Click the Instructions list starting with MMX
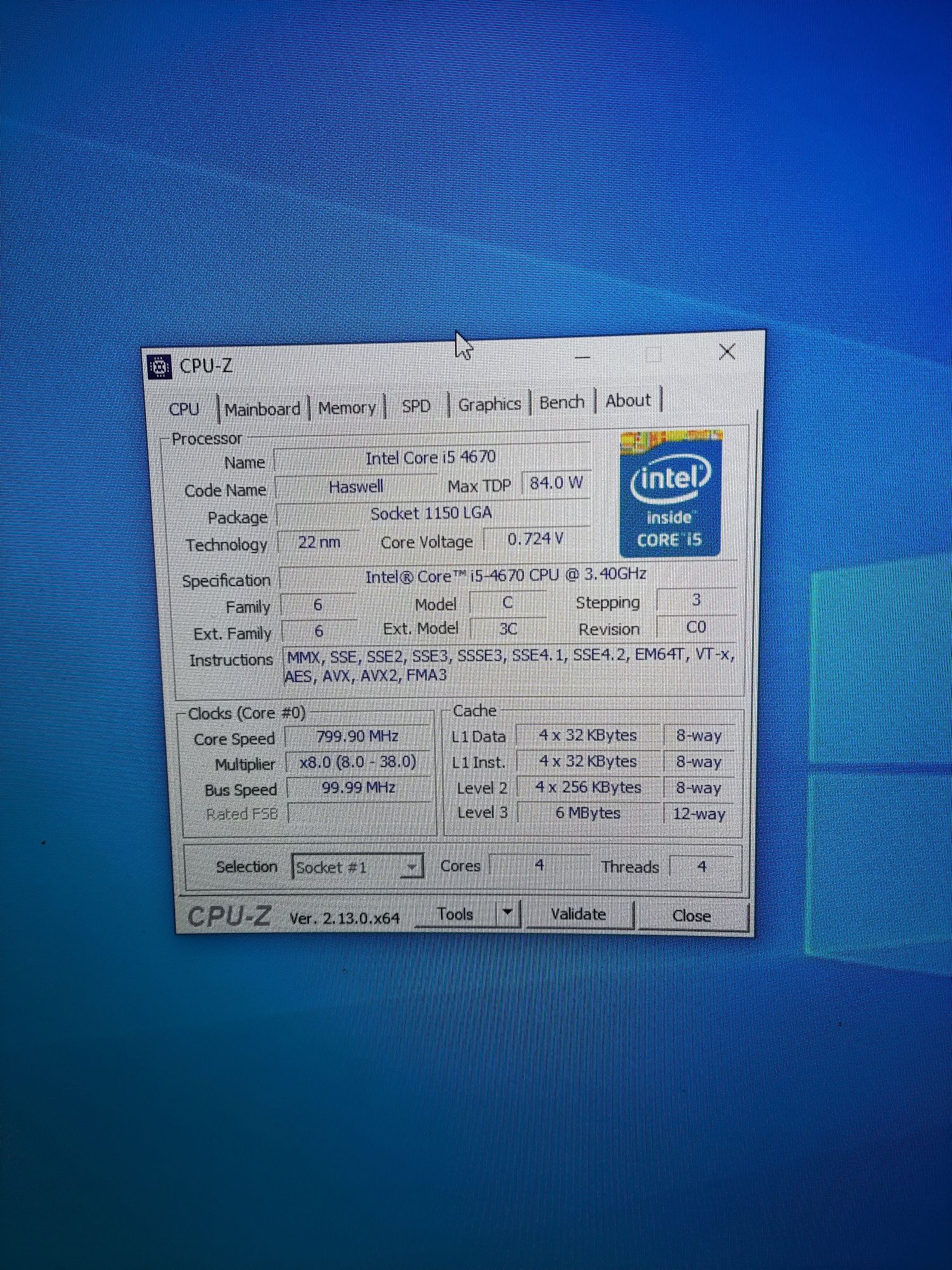 tap(510, 665)
